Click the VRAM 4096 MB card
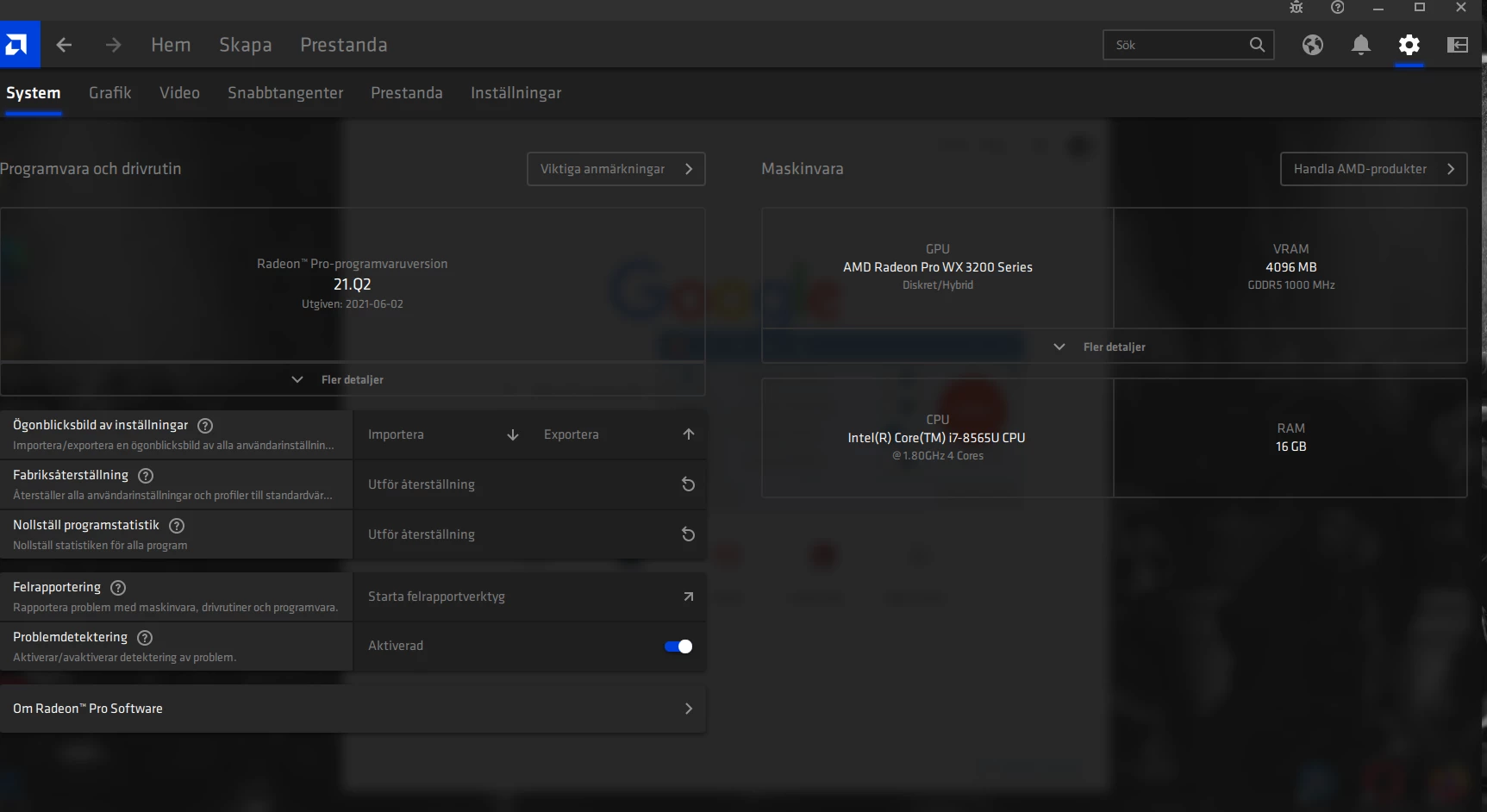Image resolution: width=1487 pixels, height=812 pixels. point(1290,267)
